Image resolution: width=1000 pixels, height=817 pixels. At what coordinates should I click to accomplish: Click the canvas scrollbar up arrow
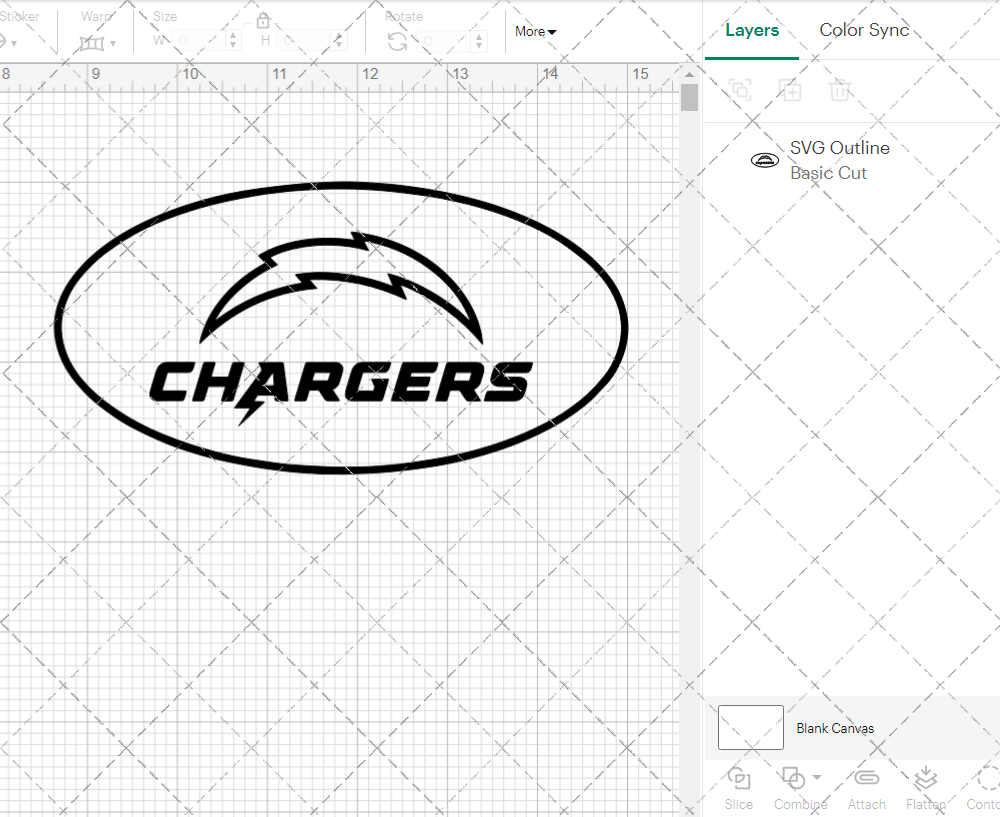[689, 75]
